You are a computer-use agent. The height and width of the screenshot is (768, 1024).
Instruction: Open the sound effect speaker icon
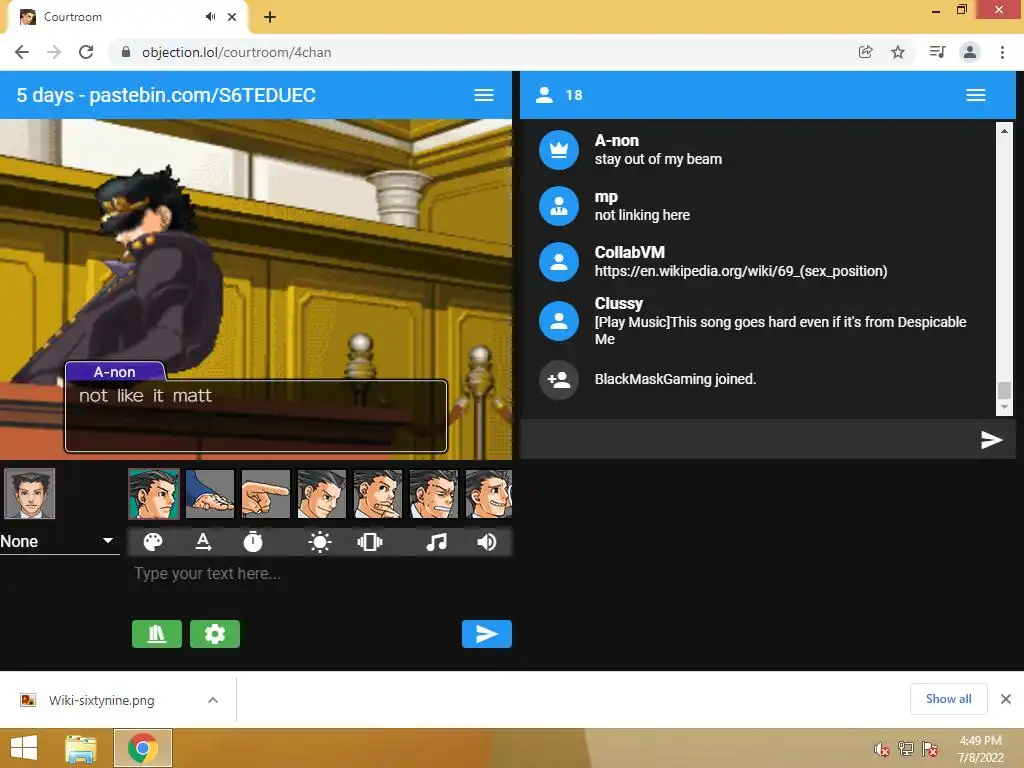click(x=487, y=542)
